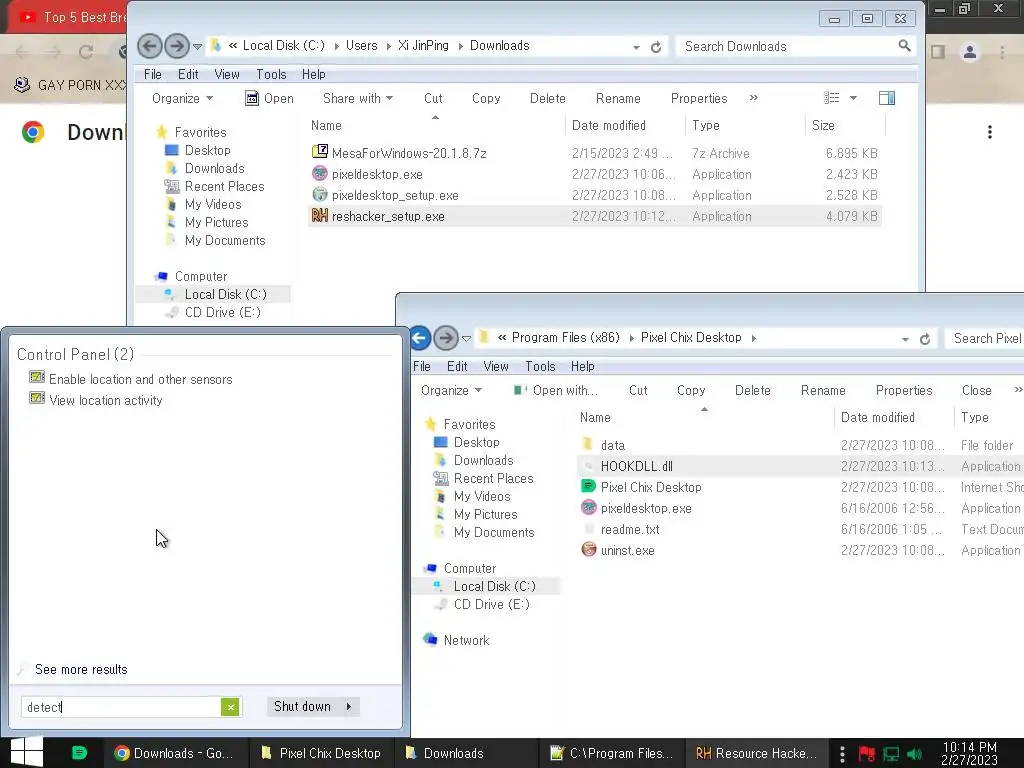Select readme.txt file
Image resolution: width=1024 pixels, height=768 pixels.
[x=630, y=529]
